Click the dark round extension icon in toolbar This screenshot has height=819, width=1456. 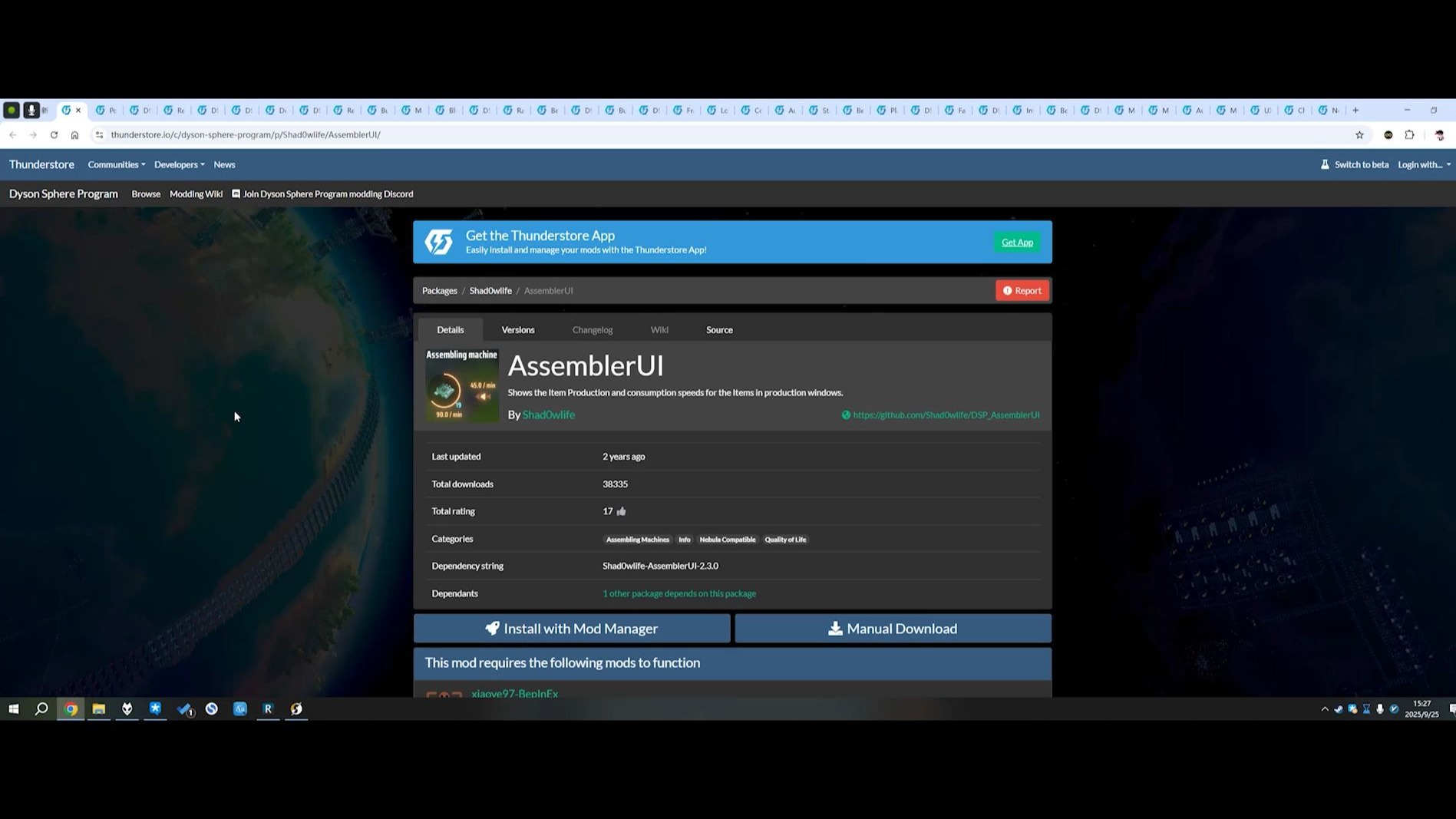coord(1388,135)
